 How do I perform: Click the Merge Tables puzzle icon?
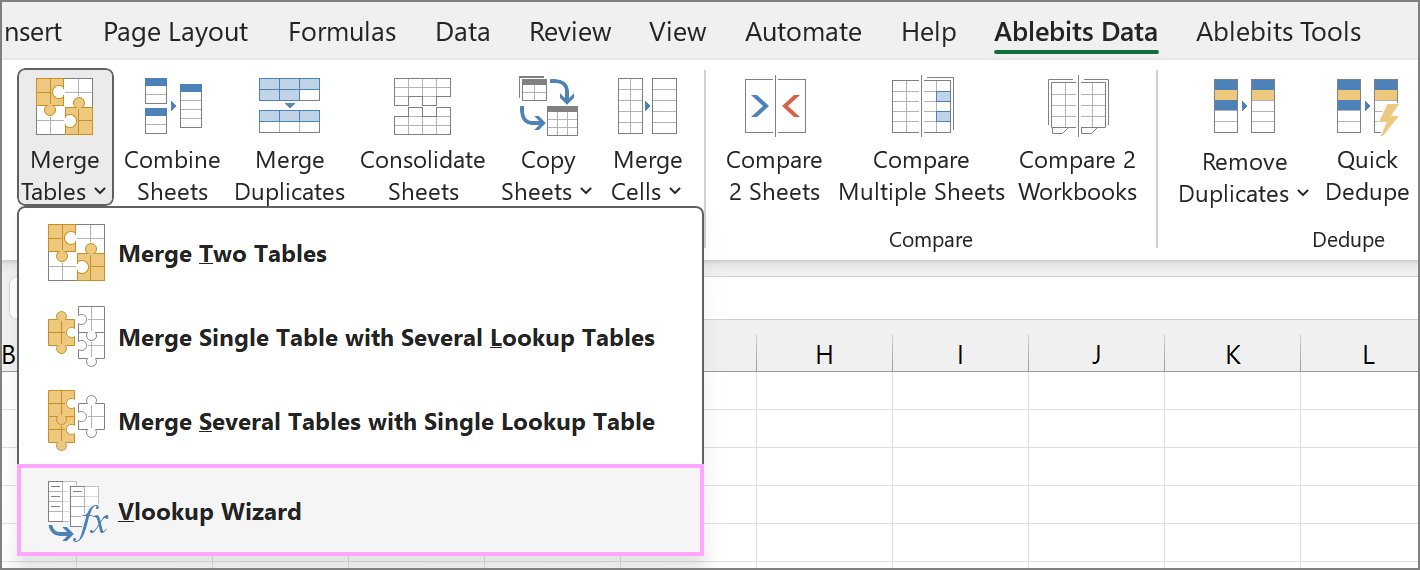click(x=64, y=106)
